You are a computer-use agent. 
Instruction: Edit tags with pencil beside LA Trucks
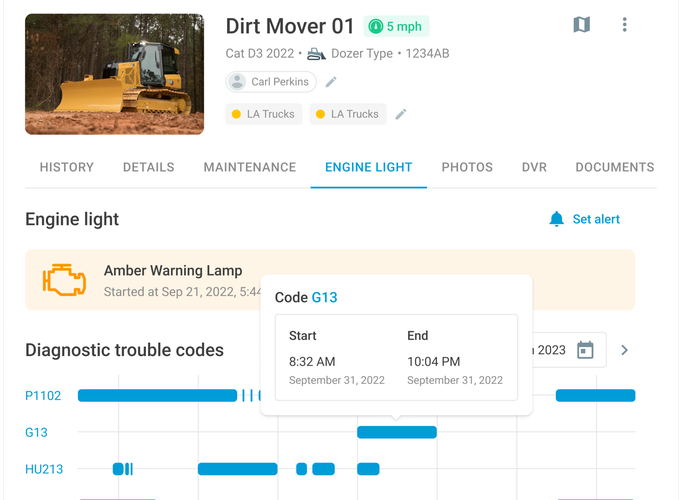pyautogui.click(x=401, y=114)
